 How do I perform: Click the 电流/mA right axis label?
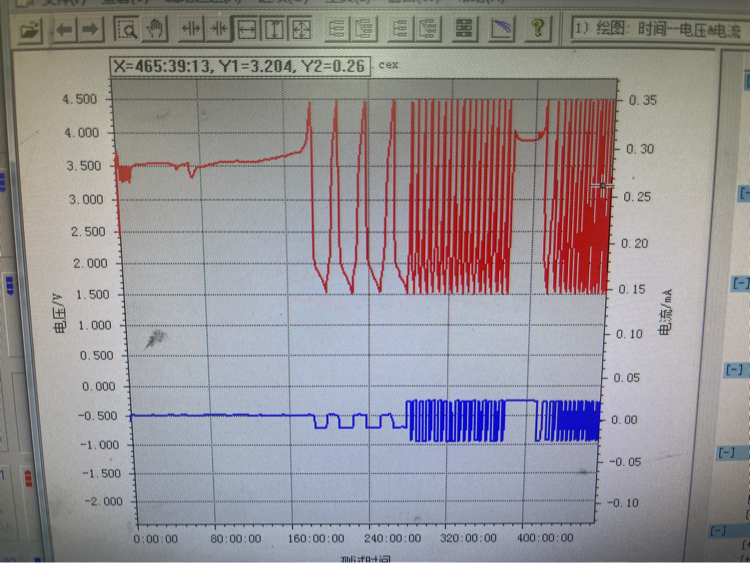(665, 310)
